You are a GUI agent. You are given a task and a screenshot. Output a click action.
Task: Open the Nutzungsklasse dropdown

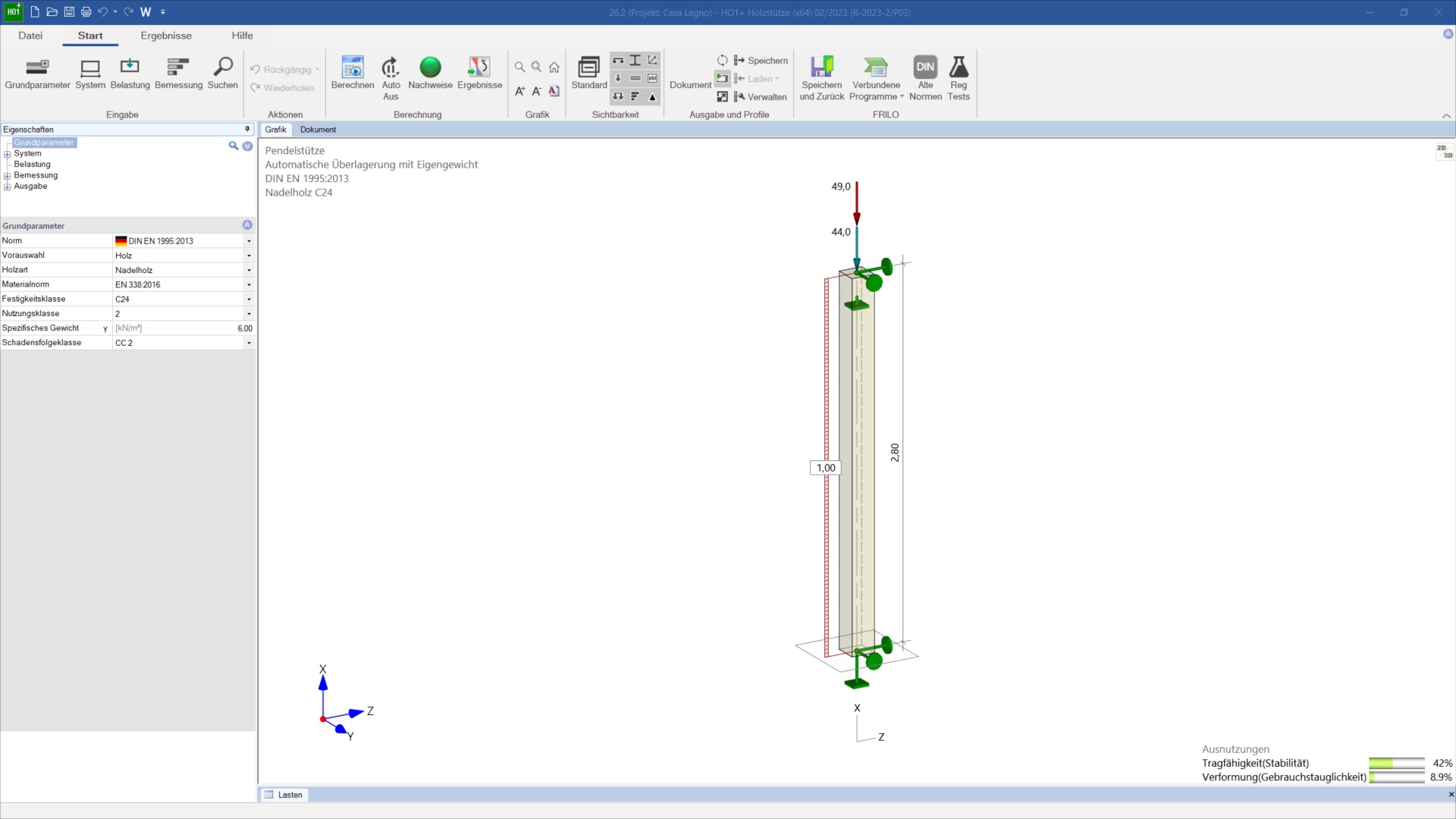pos(249,314)
